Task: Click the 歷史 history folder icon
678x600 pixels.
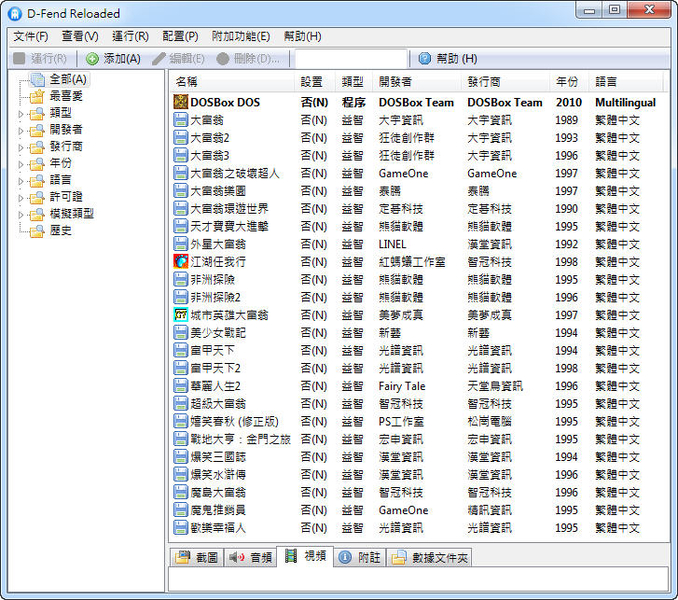Action: pos(37,230)
